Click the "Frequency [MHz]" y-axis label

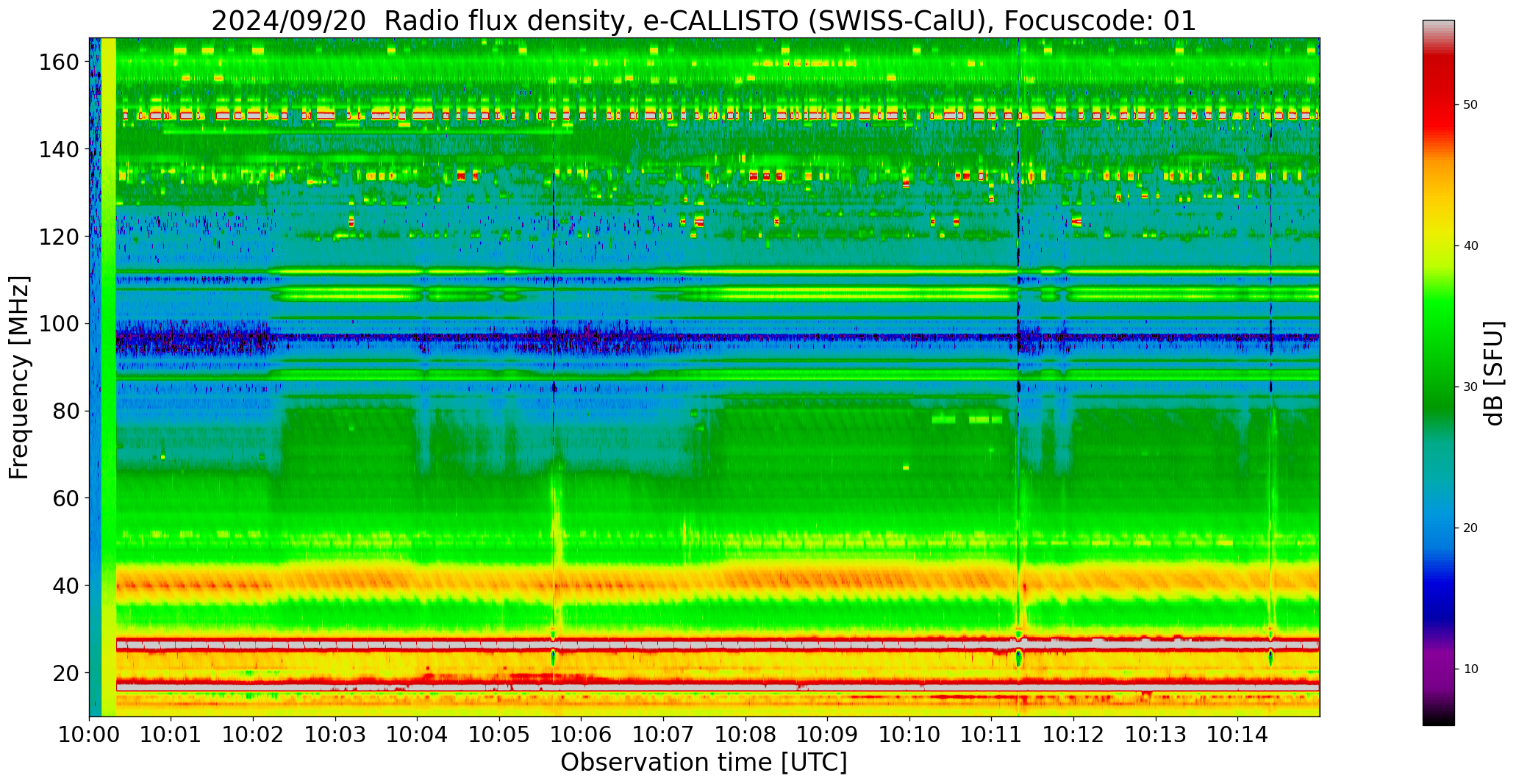click(19, 377)
